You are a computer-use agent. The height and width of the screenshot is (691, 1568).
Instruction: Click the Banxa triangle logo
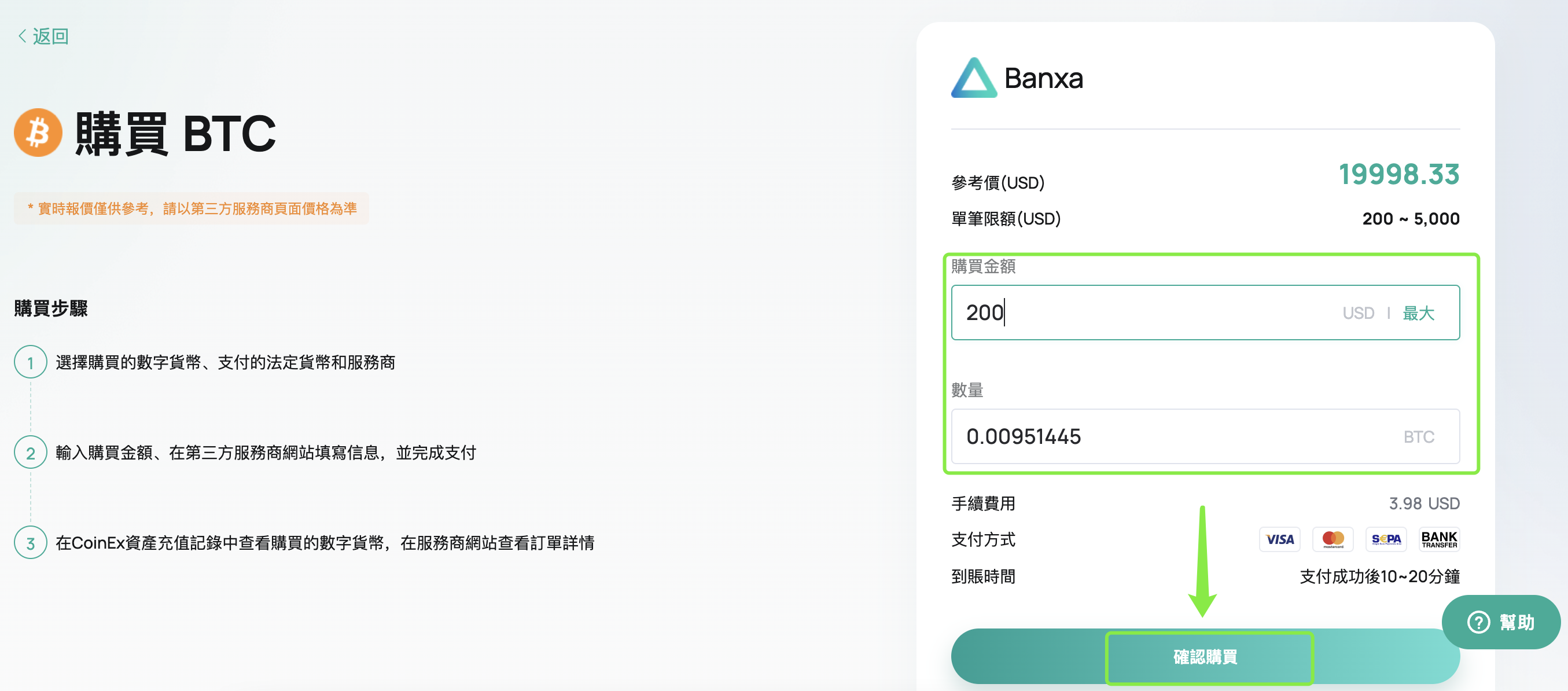coord(974,78)
